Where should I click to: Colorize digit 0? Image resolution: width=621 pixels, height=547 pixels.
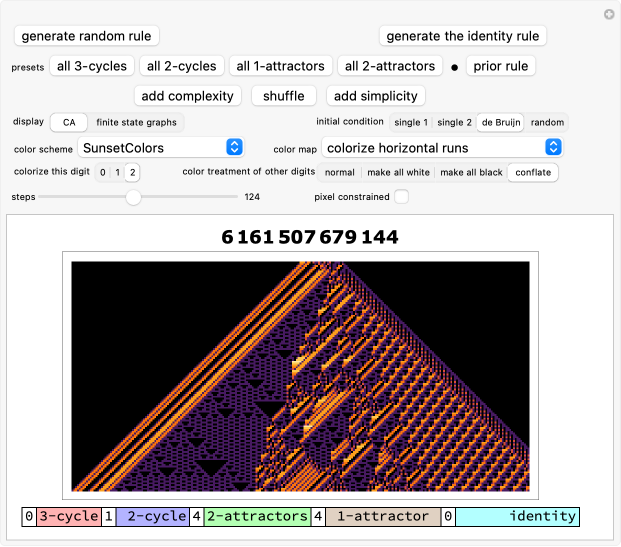pyautogui.click(x=103, y=172)
